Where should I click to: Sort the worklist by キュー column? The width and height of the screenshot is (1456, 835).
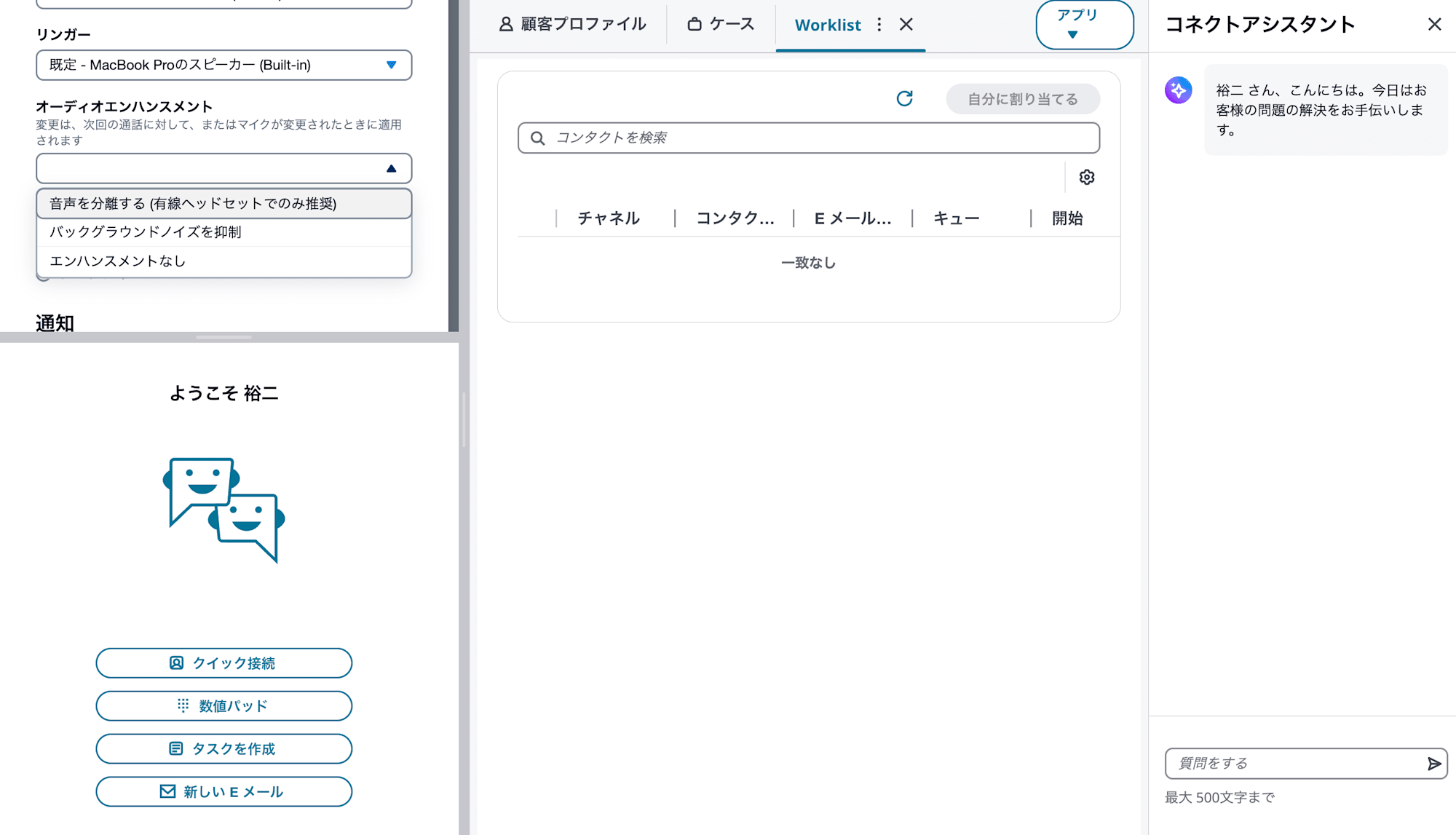point(955,218)
